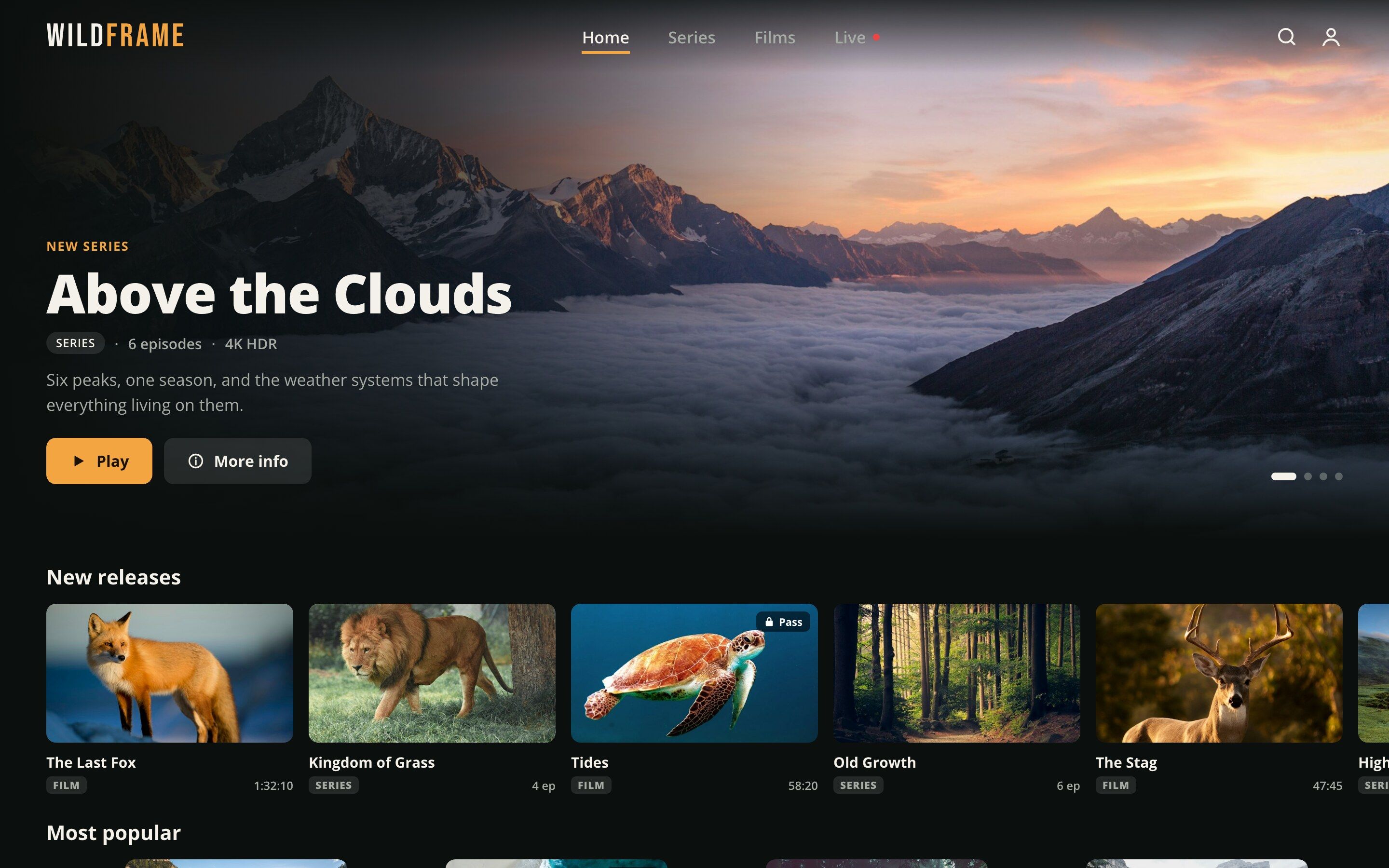This screenshot has width=1389, height=868.
Task: Click the 'Old Growth' title text
Action: point(874,762)
